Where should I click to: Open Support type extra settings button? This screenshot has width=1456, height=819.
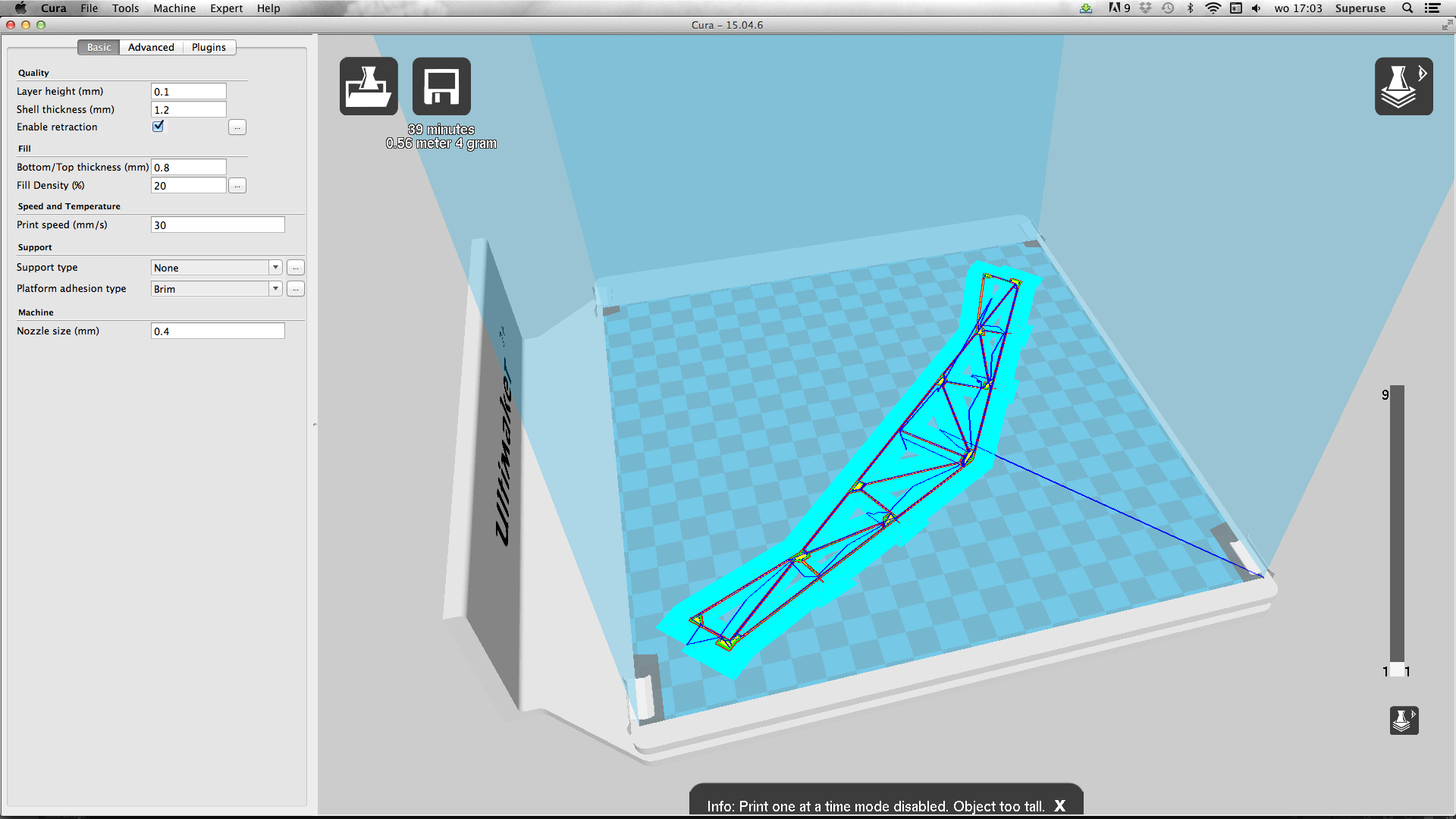pos(296,268)
